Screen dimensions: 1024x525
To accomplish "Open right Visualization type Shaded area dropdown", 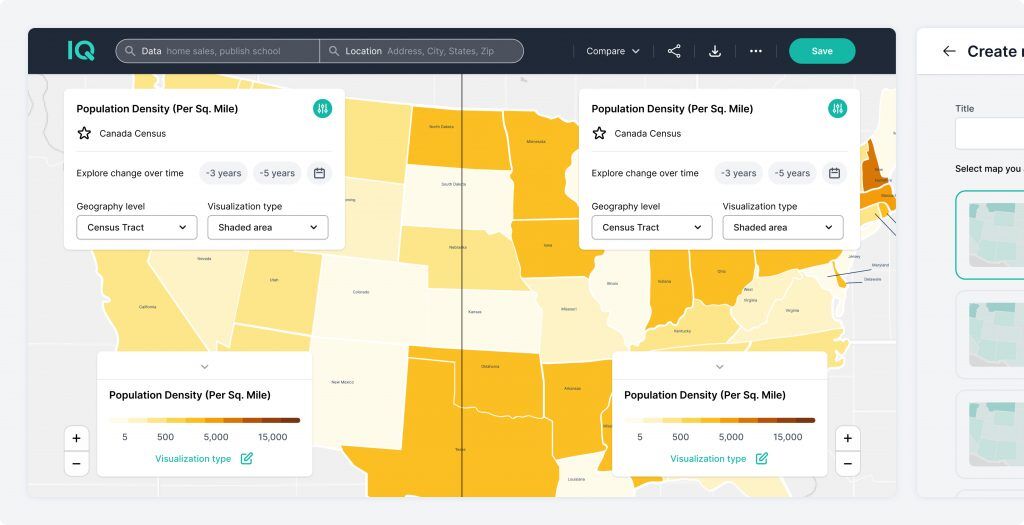I will point(783,227).
